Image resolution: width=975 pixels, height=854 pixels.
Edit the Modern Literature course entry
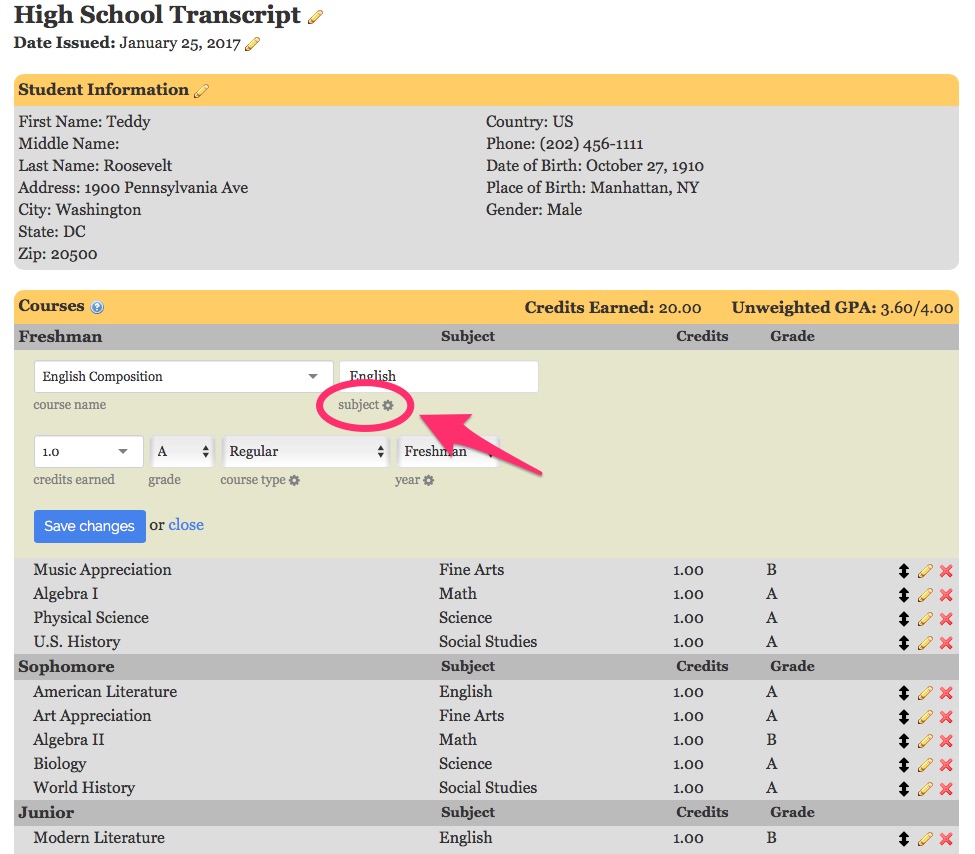pos(925,839)
